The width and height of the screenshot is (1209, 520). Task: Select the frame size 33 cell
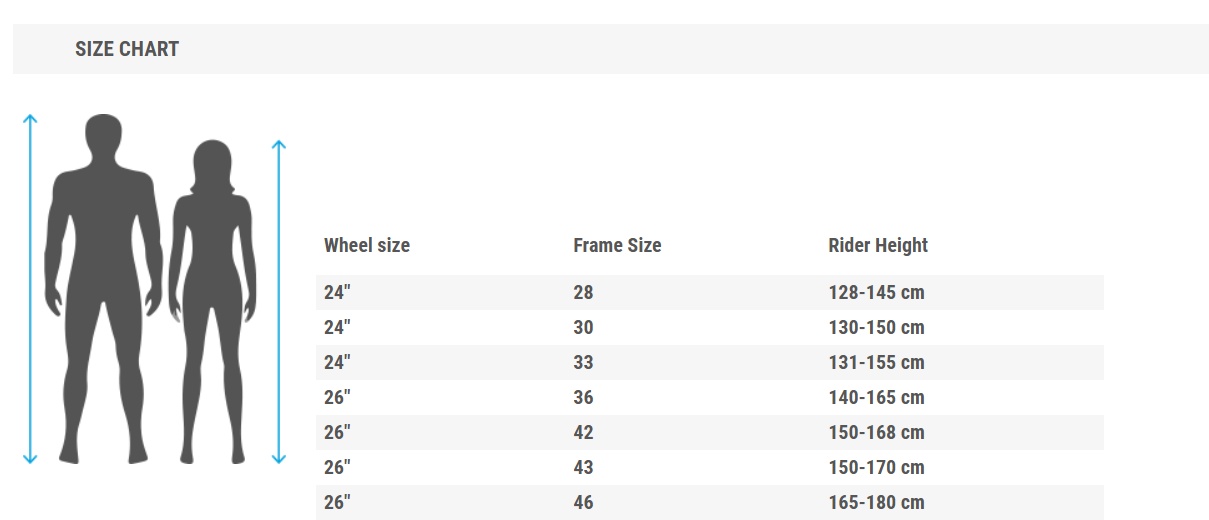pyautogui.click(x=583, y=363)
